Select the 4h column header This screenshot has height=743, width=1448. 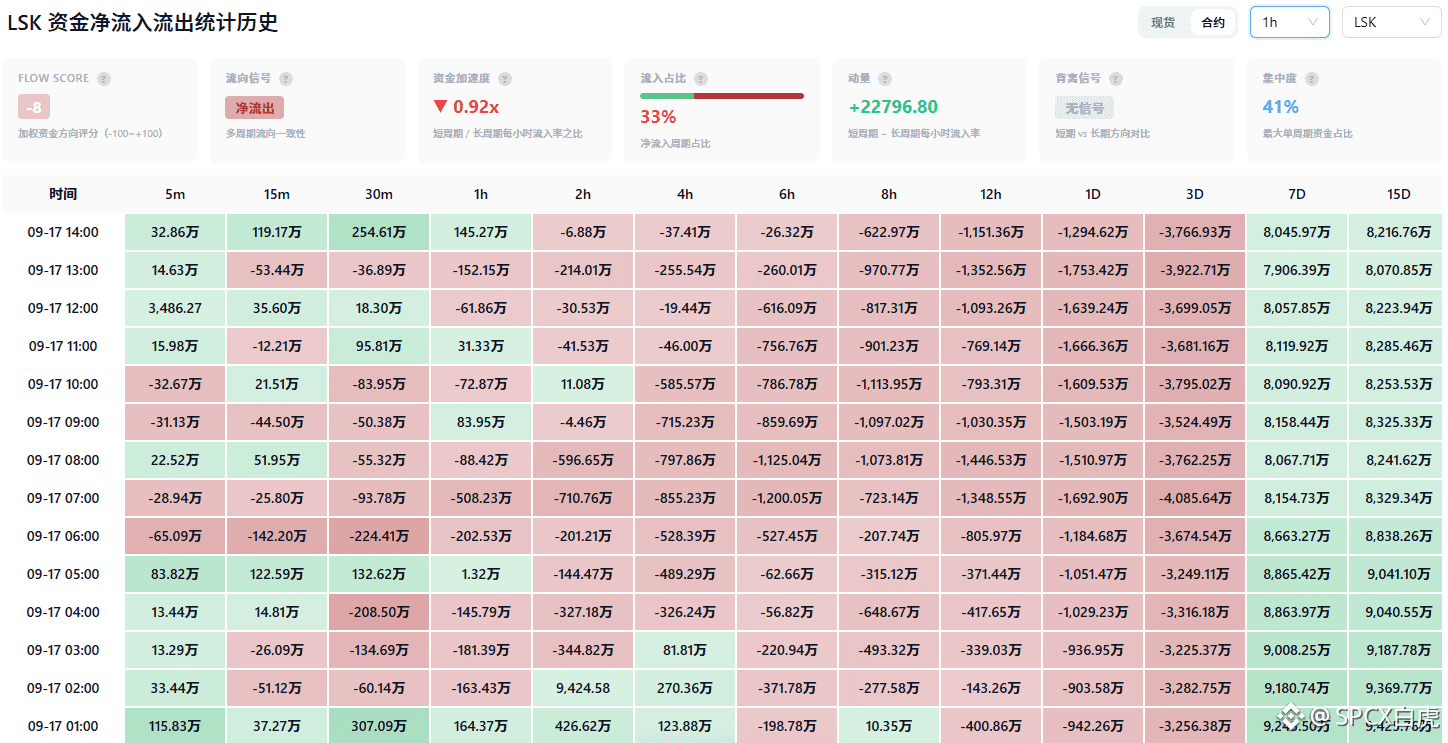click(685, 194)
